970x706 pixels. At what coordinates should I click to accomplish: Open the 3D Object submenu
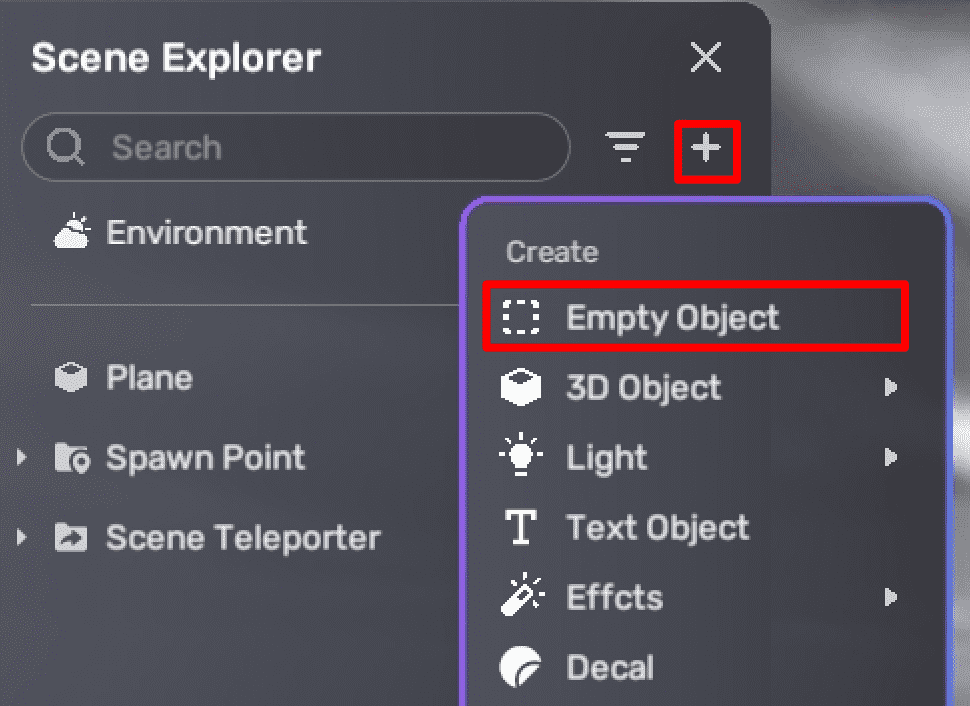[643, 388]
